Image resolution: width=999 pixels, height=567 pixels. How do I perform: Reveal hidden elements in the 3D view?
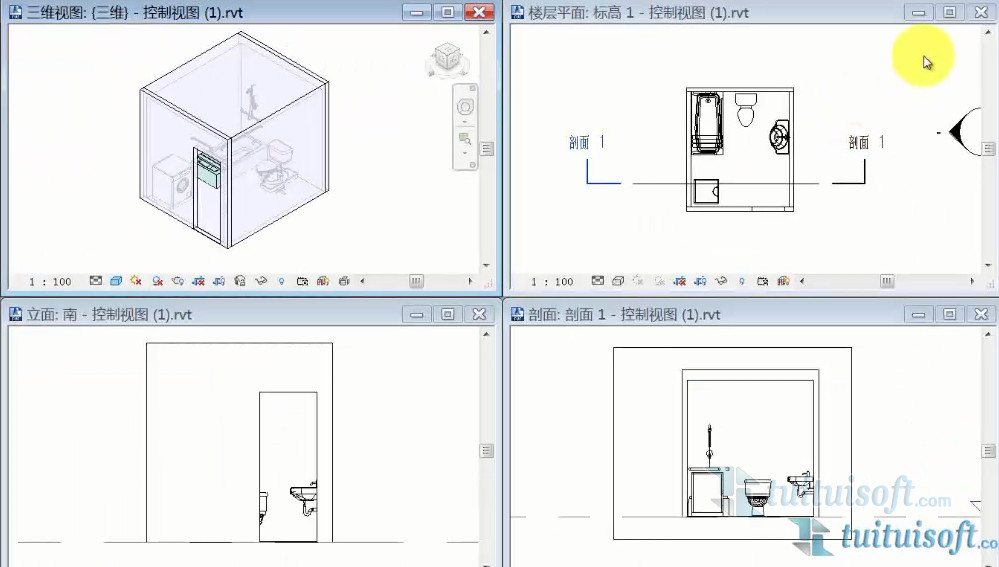(281, 281)
